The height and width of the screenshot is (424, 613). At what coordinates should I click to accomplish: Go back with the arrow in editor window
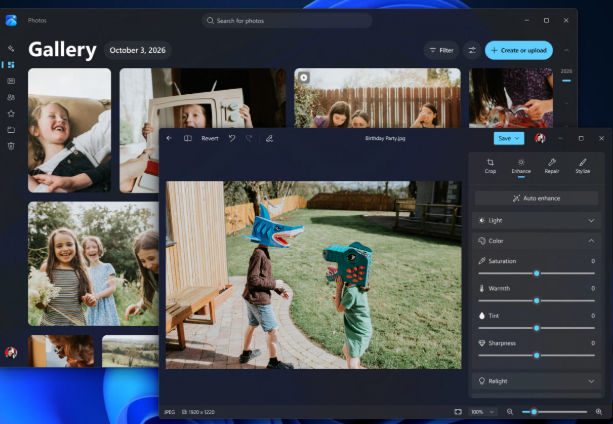point(169,138)
